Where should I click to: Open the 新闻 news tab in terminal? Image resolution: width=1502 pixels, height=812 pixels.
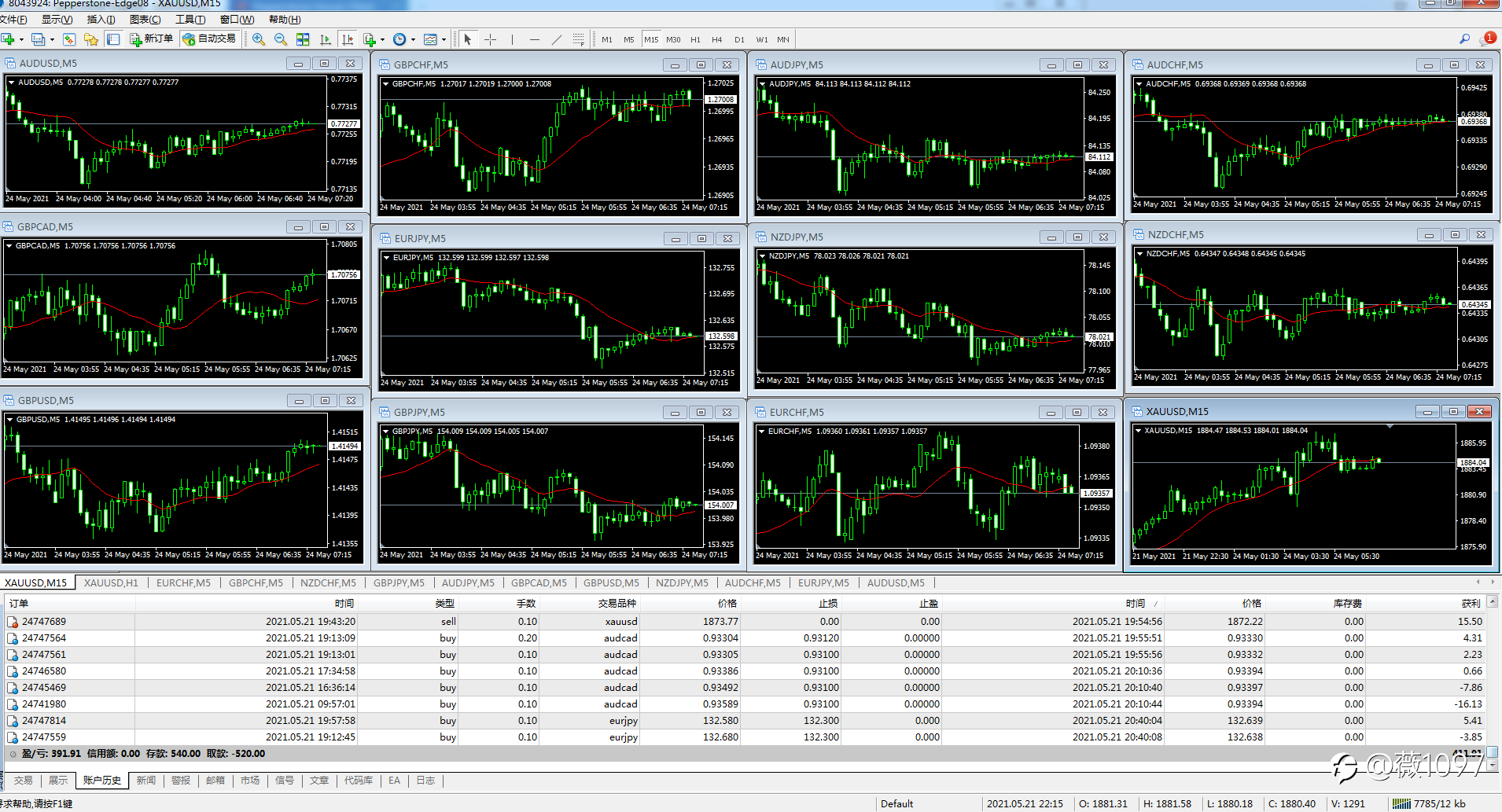click(x=146, y=781)
